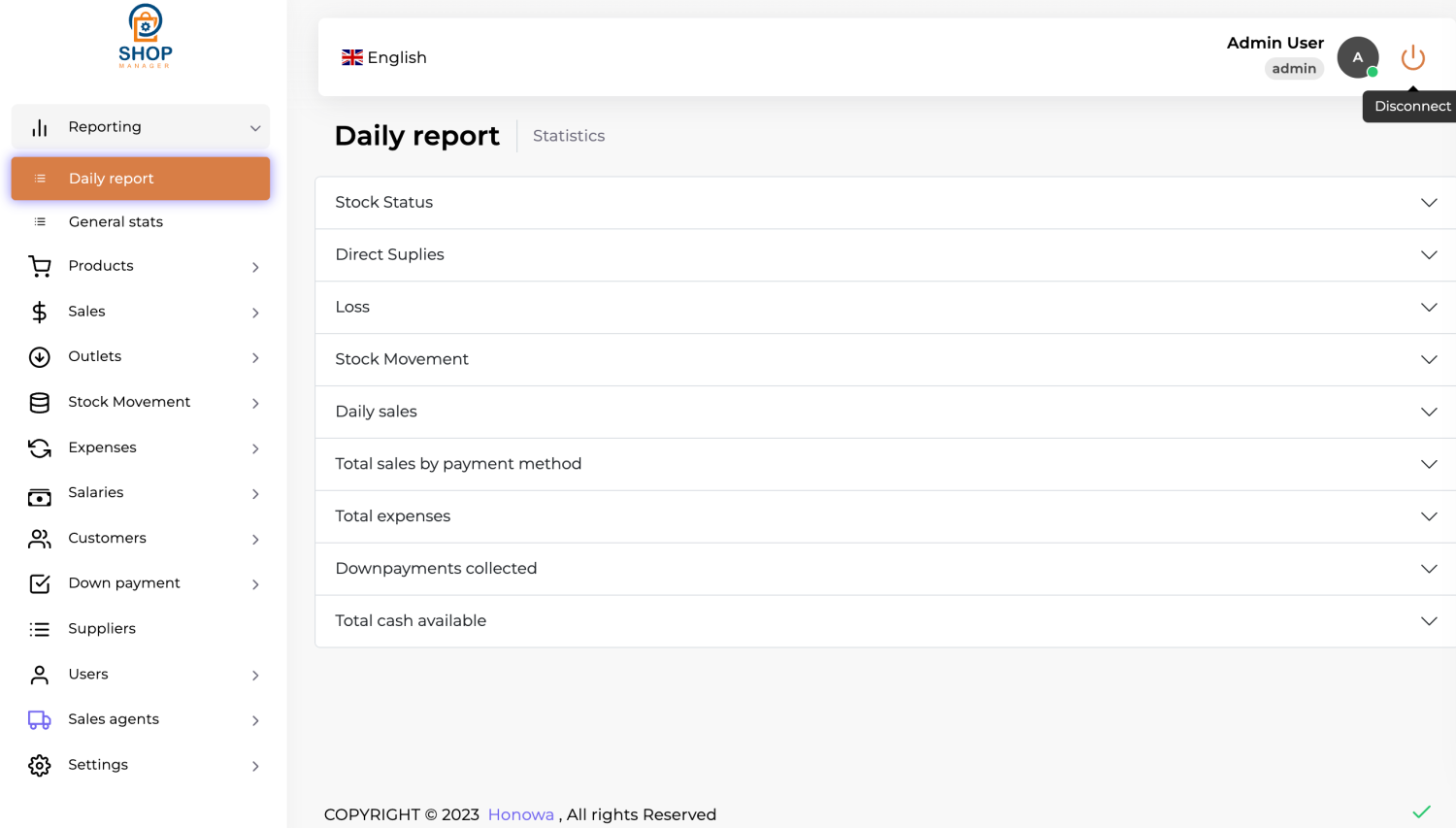
Task: Click the list icon beside General stats
Action: pos(40,222)
